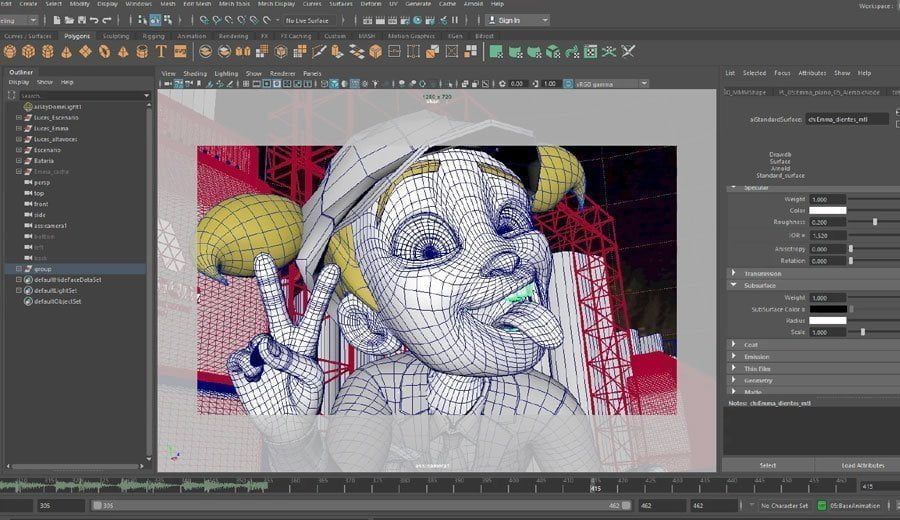Click the green planar UV mapping icon

click(496, 52)
